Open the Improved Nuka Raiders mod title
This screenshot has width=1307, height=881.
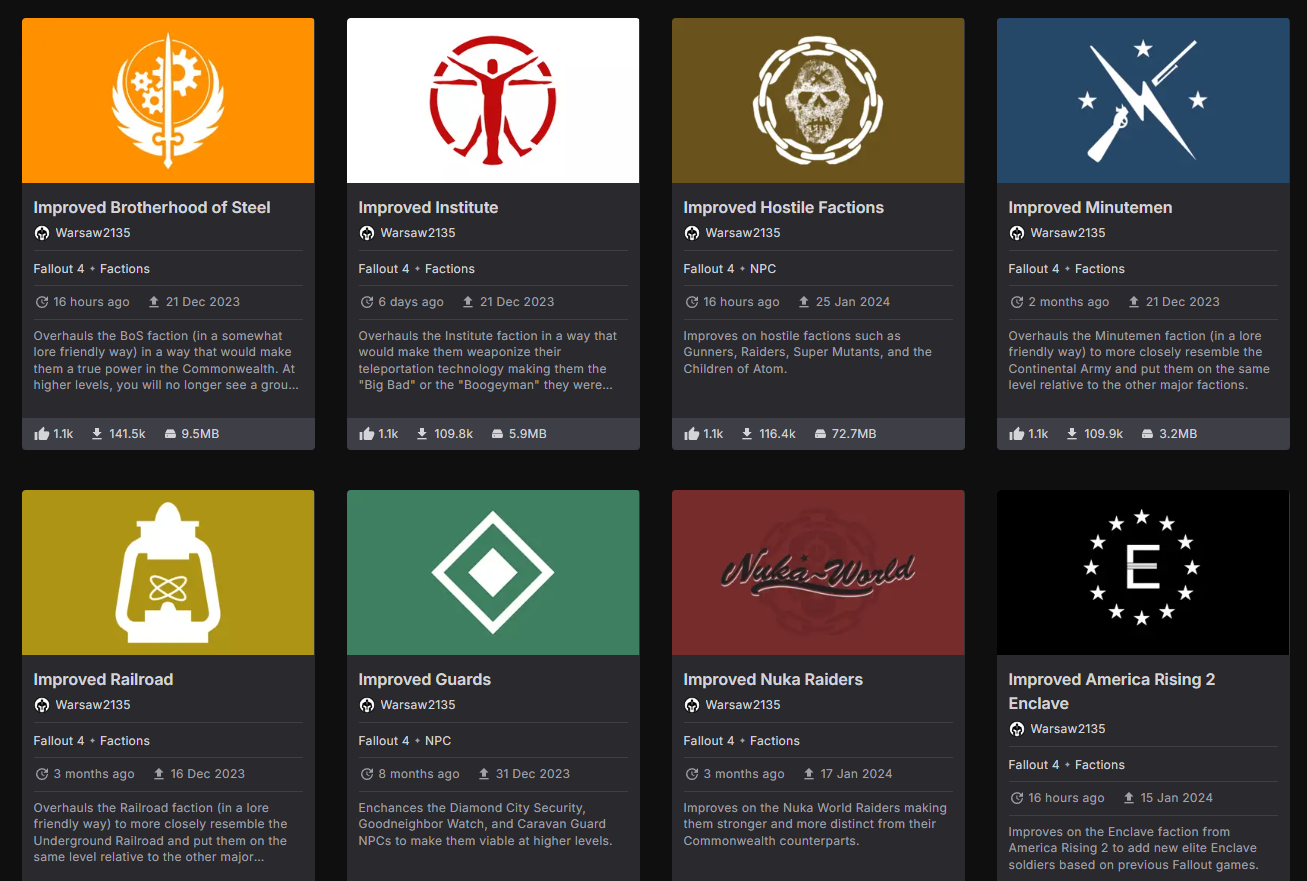(773, 680)
